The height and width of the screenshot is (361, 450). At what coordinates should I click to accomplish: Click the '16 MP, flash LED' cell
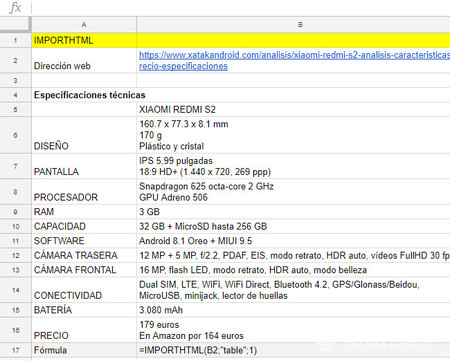[293, 270]
